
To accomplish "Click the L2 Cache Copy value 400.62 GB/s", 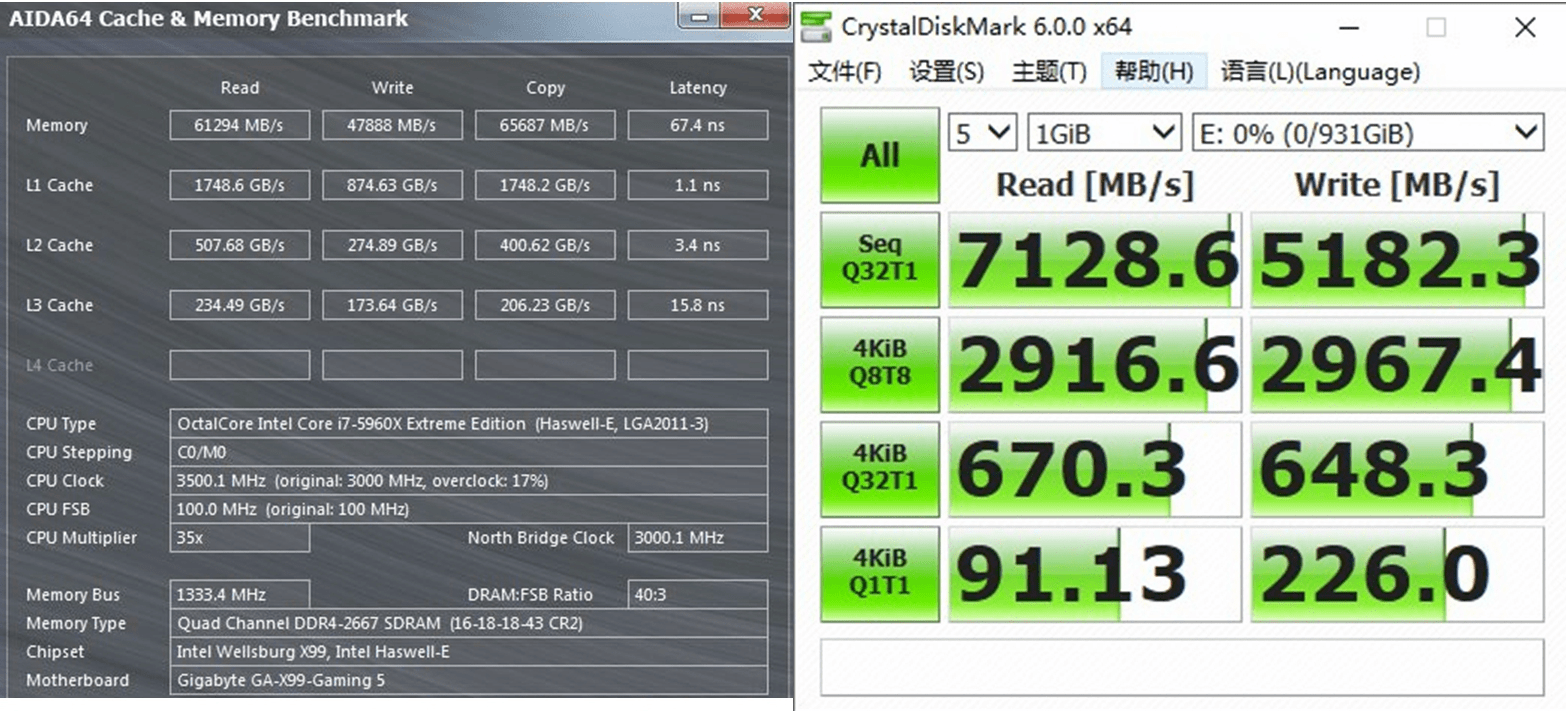I will click(x=545, y=245).
